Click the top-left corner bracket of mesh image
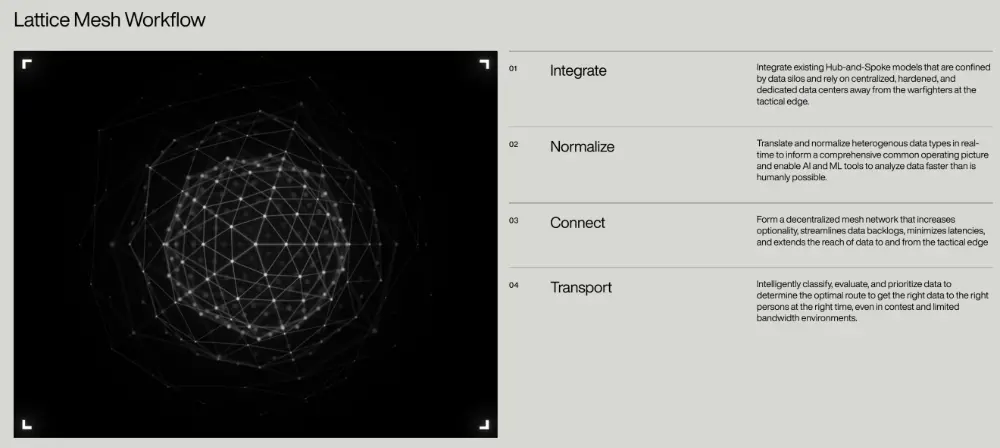Viewport: 1000px width, 448px height. tap(27, 64)
